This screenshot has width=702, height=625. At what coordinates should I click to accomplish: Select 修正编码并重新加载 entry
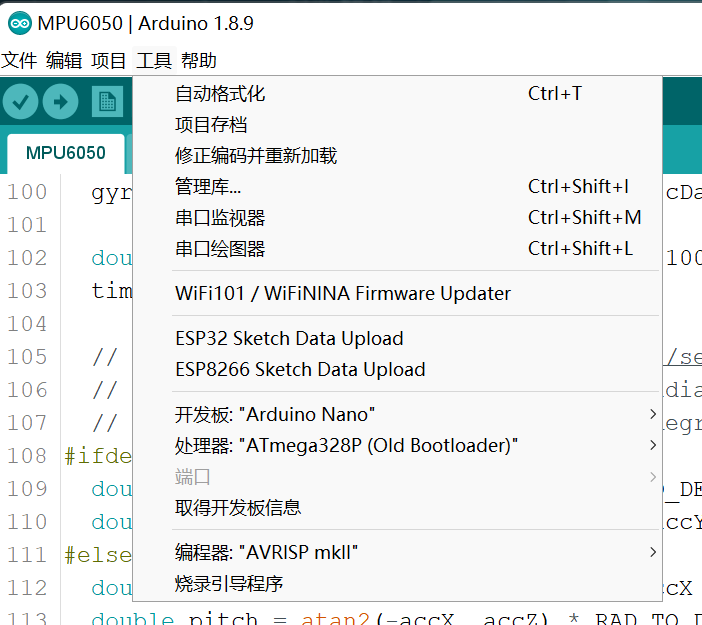(397, 156)
